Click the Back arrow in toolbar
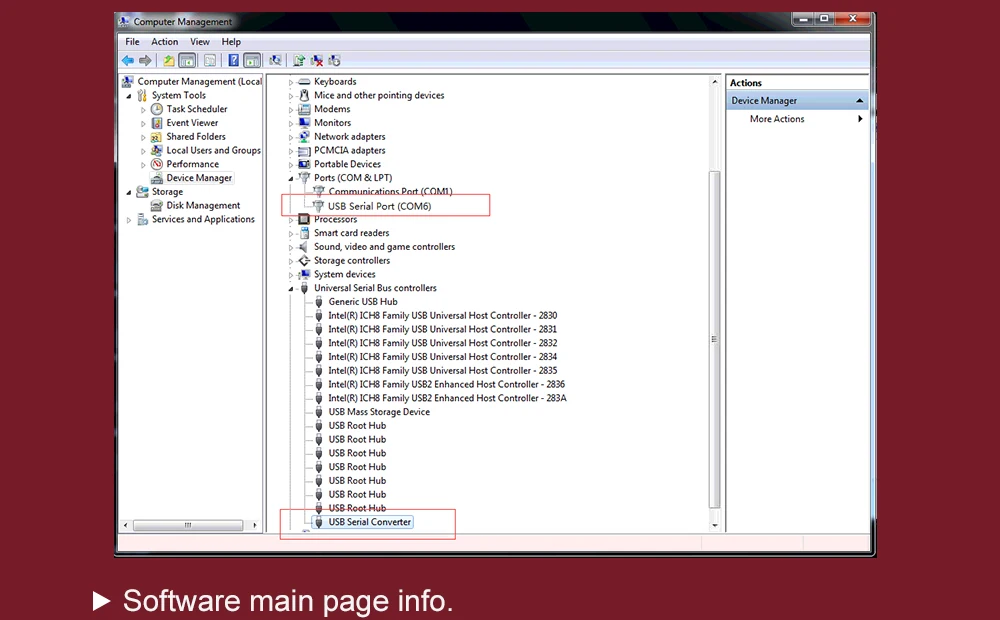 point(128,61)
